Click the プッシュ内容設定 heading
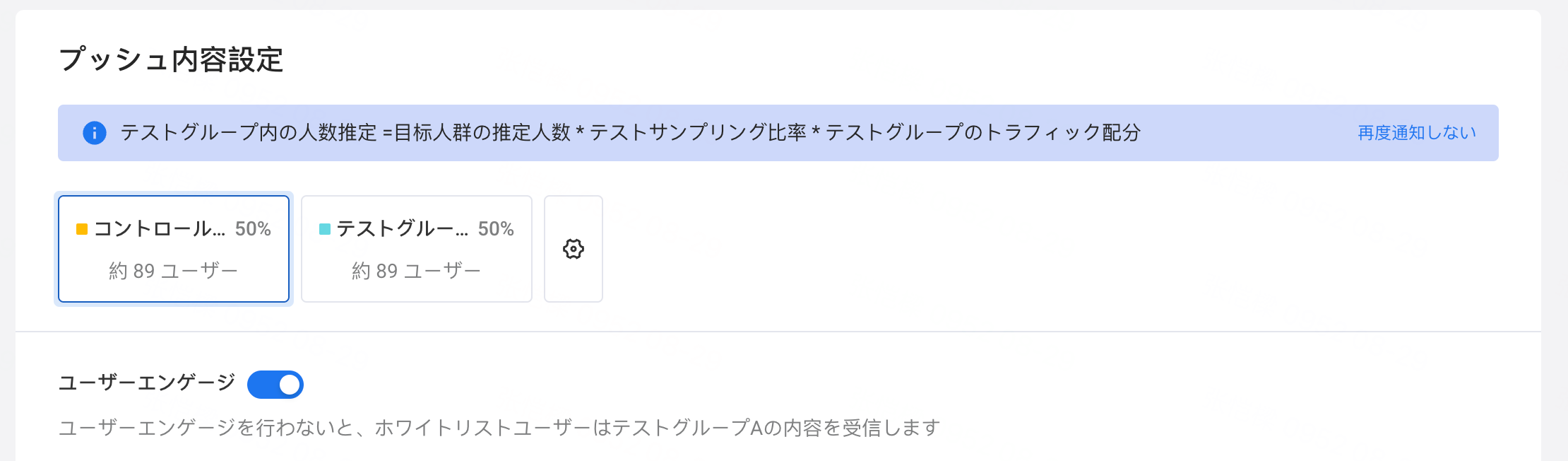Screen dimensions: 1568x461 171,59
